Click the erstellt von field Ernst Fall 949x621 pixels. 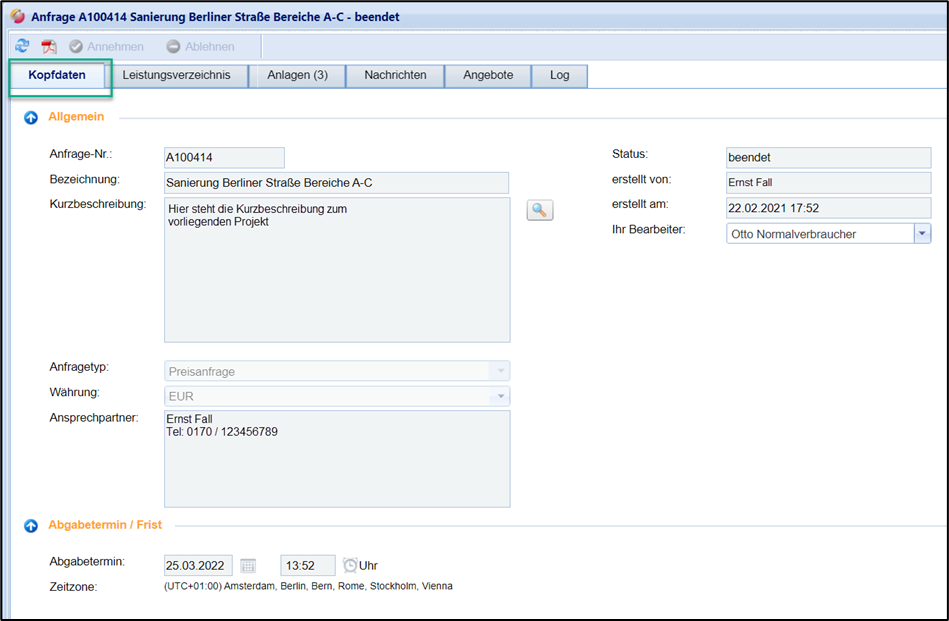[829, 183]
